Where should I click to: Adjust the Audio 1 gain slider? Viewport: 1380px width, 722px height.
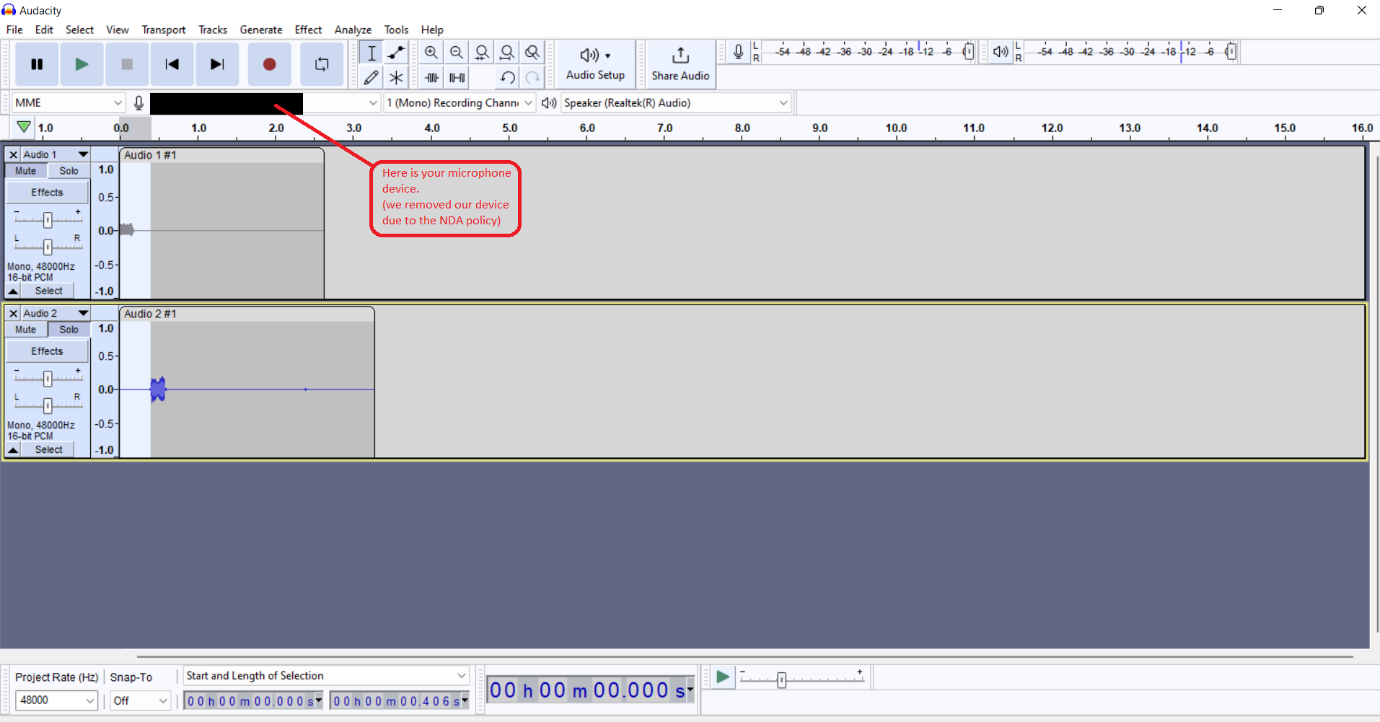point(47,219)
